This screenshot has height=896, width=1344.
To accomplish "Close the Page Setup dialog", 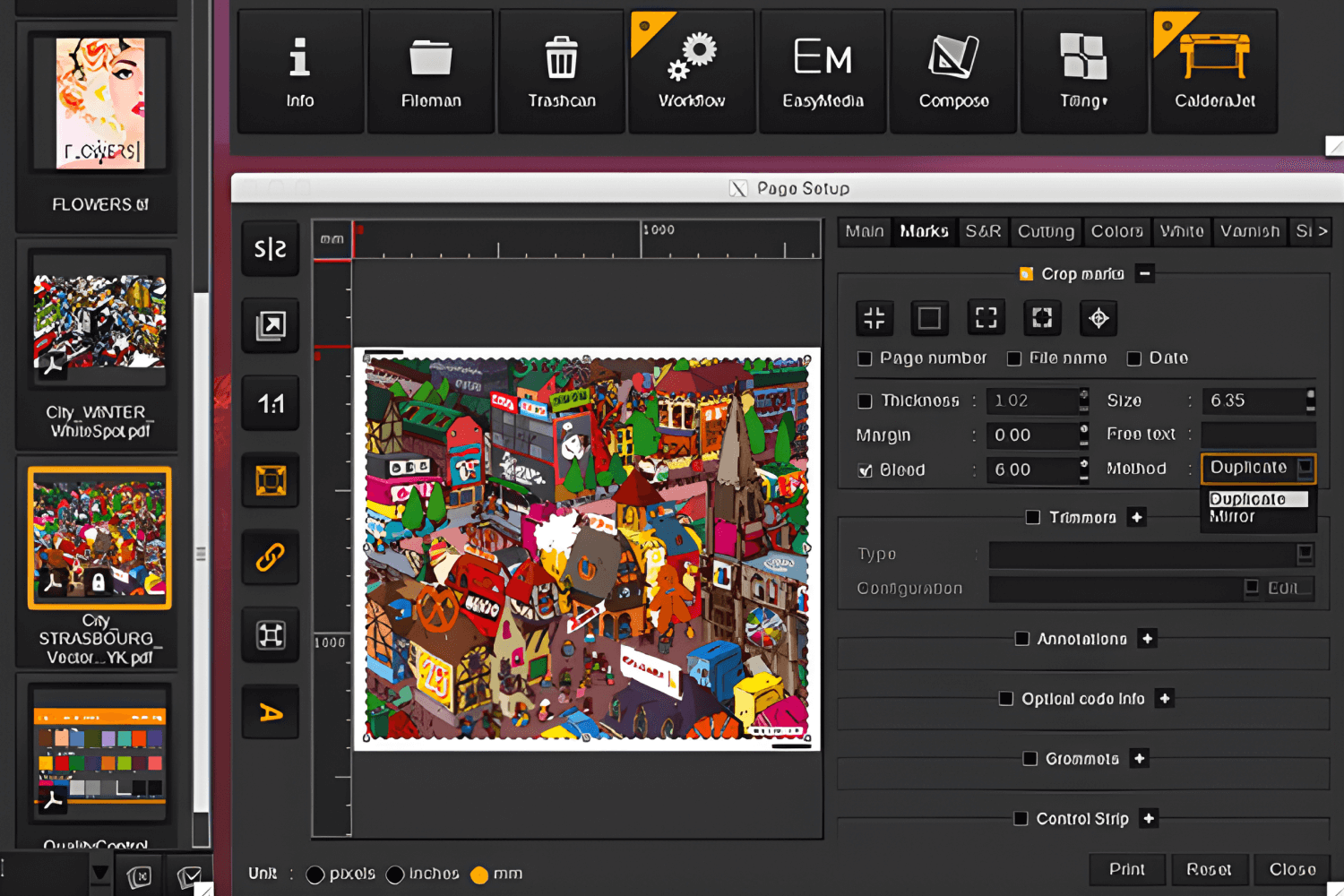I will [x=1292, y=869].
